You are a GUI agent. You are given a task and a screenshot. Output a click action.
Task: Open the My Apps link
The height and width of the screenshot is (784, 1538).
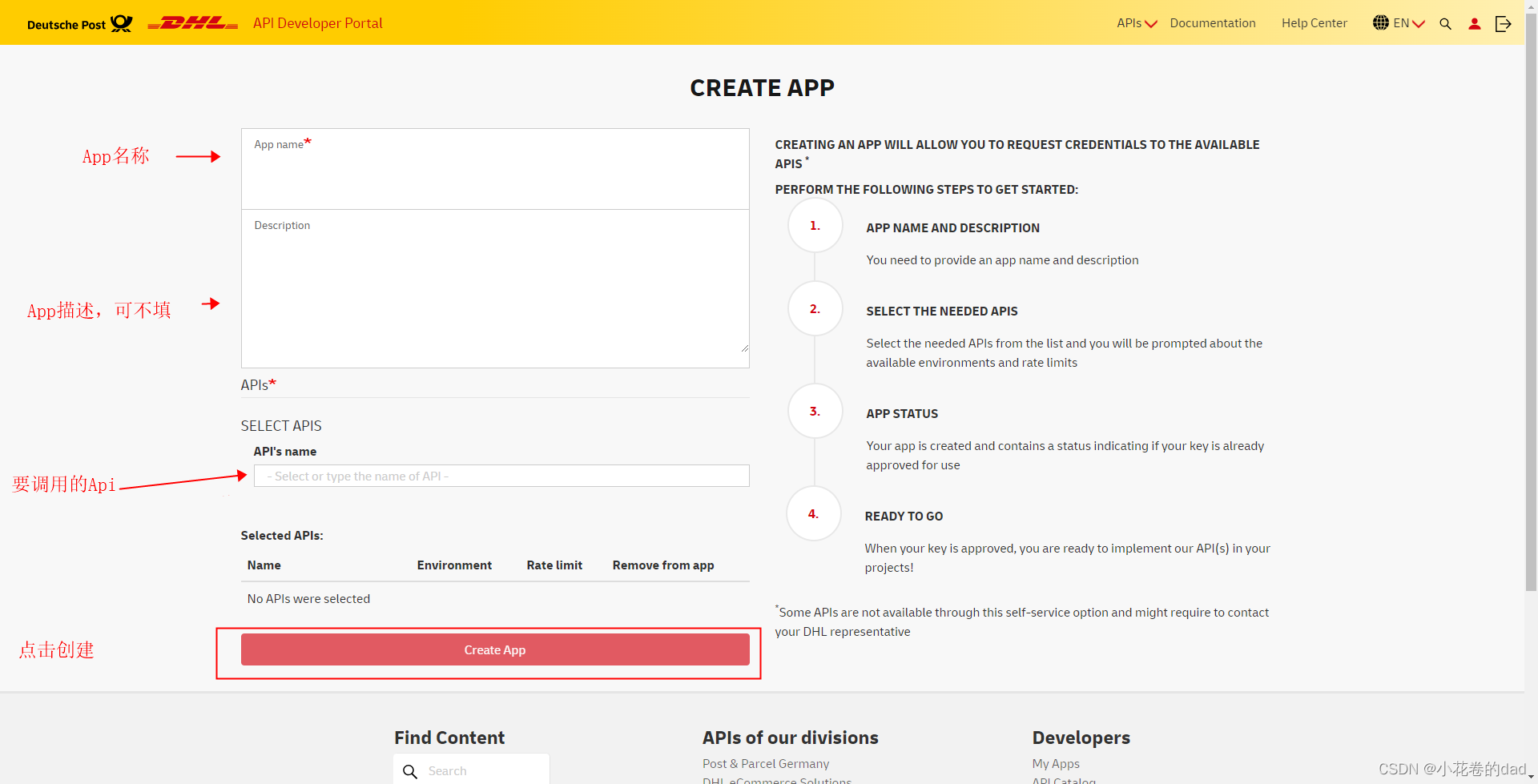coord(1055,763)
